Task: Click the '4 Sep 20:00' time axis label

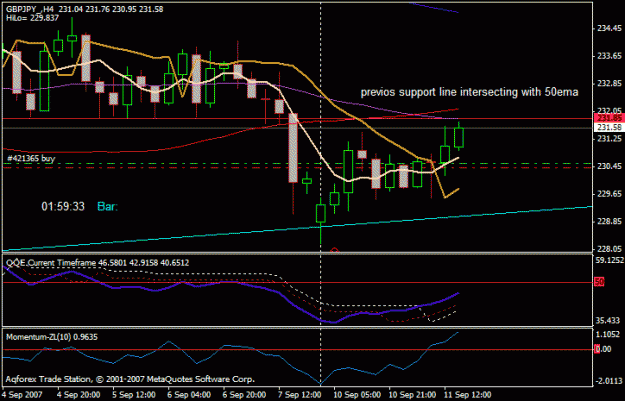Action: tap(79, 395)
